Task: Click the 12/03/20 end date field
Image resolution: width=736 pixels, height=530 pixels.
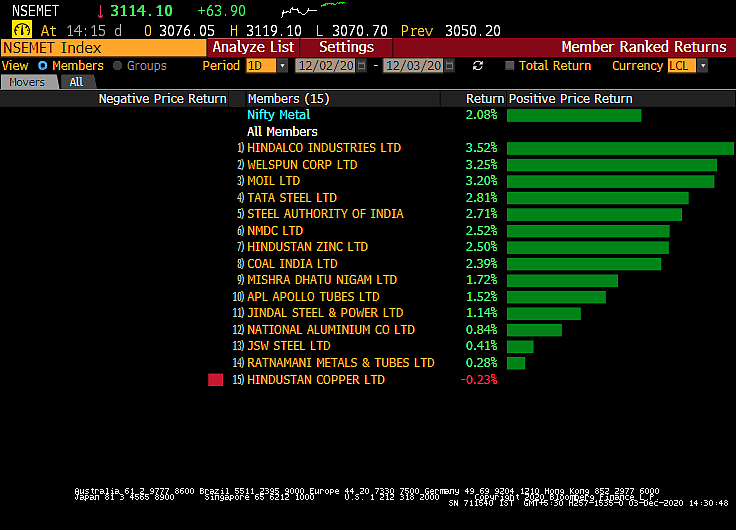Action: [x=414, y=66]
